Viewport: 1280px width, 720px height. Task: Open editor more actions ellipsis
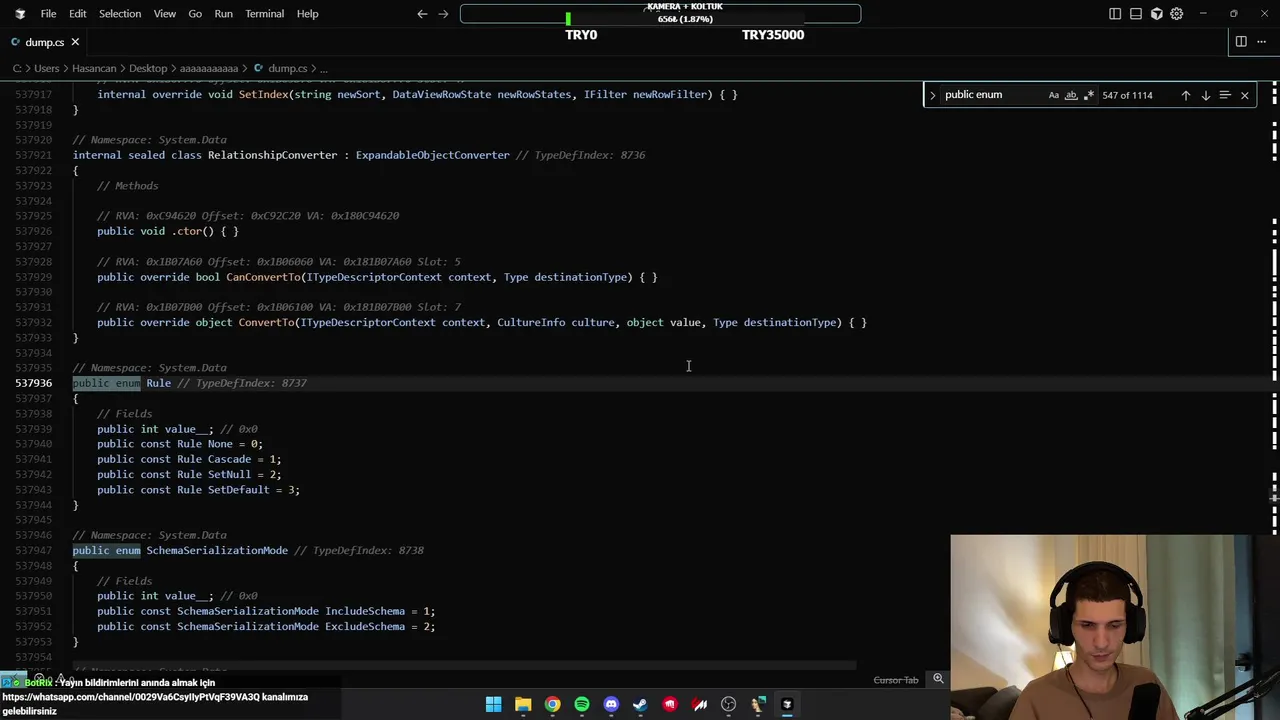[1262, 42]
